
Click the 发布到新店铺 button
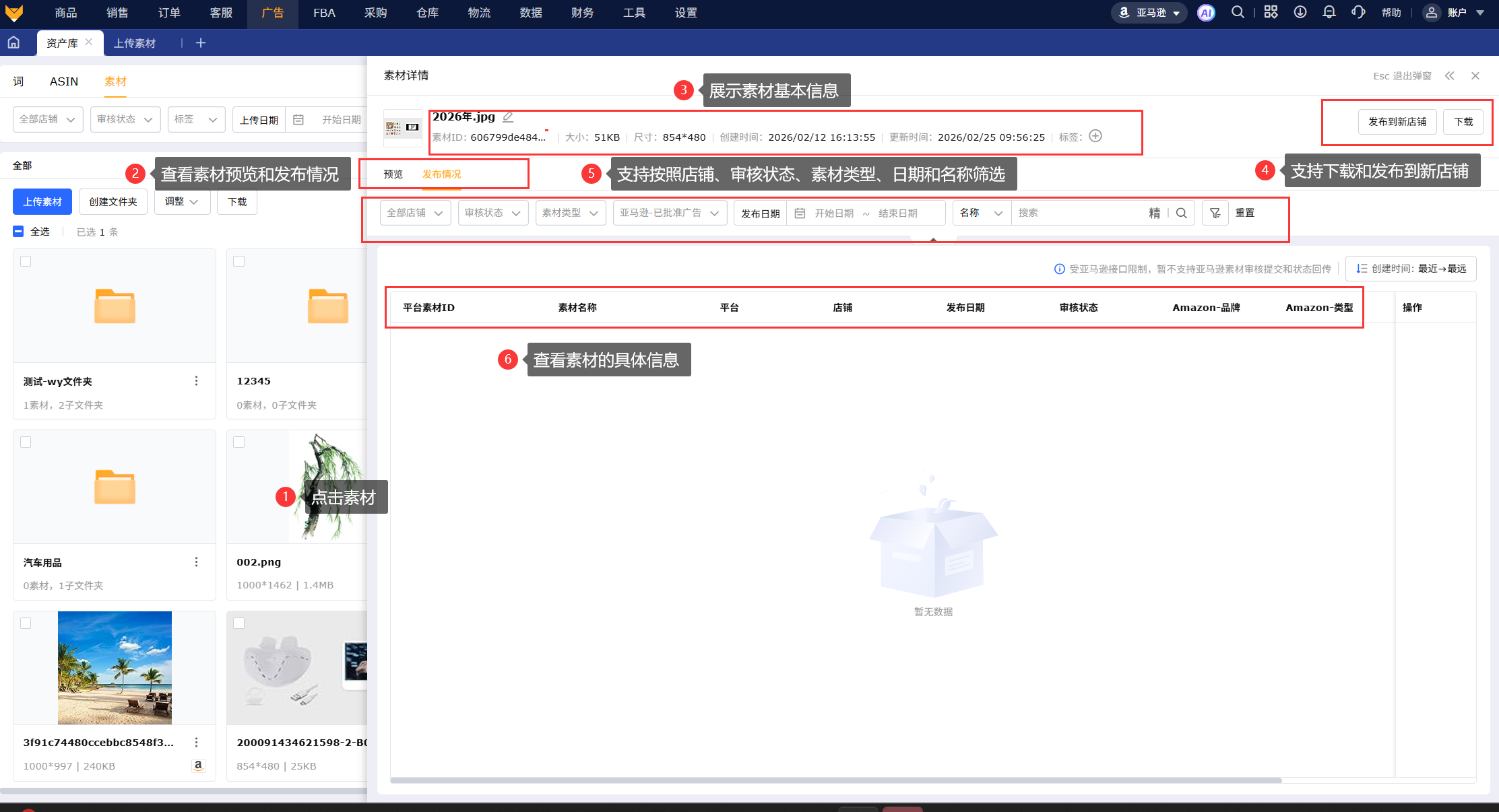pos(1397,122)
